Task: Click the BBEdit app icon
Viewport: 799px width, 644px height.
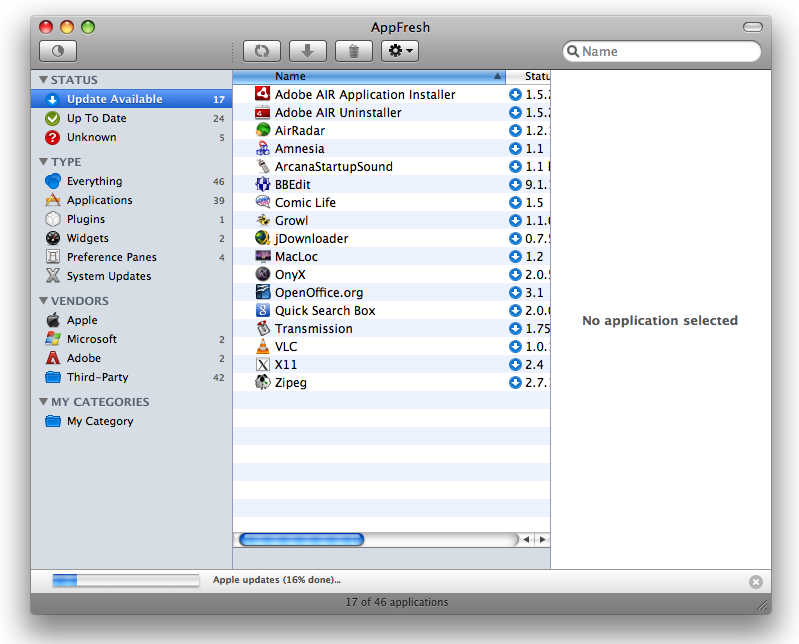Action: (262, 184)
